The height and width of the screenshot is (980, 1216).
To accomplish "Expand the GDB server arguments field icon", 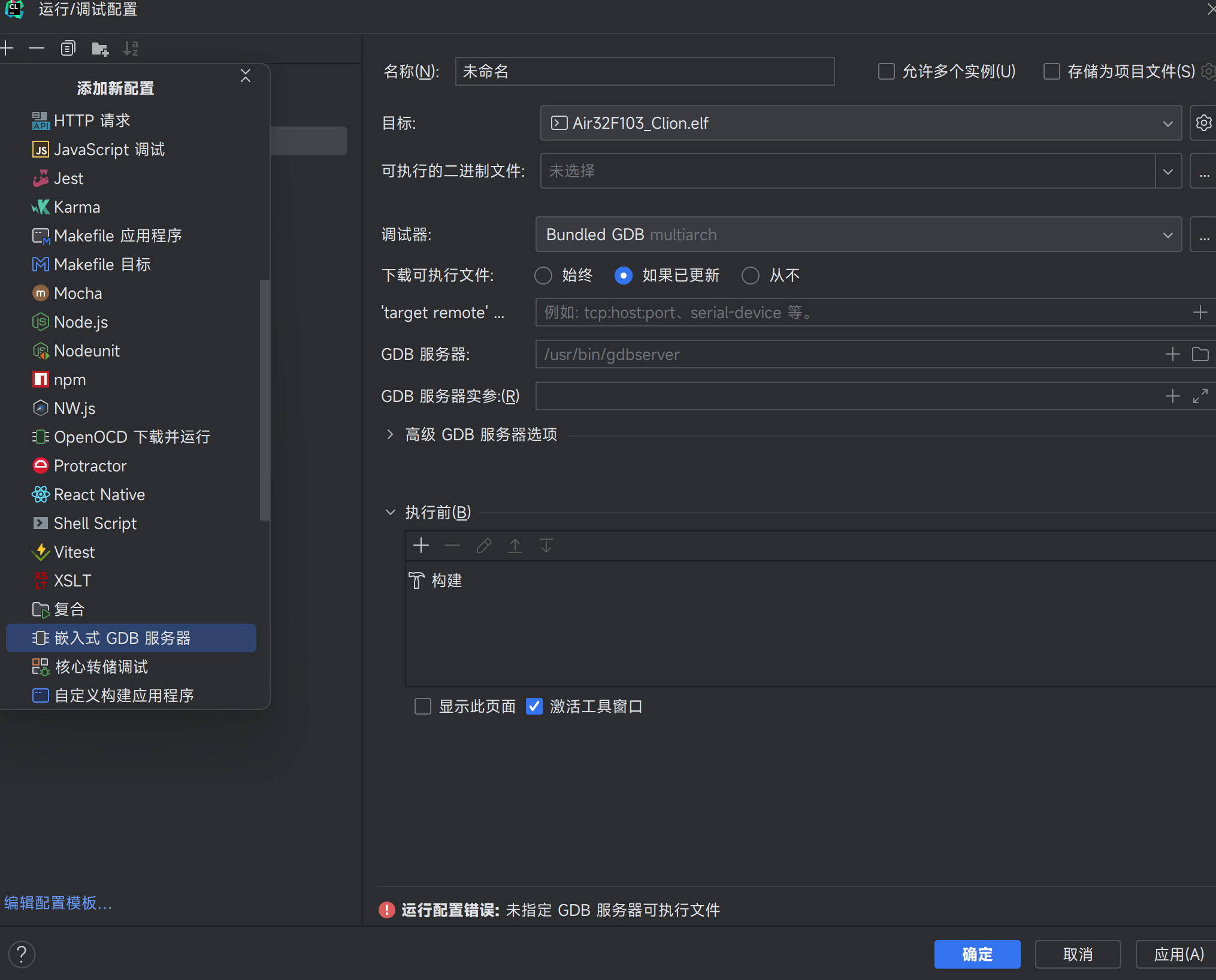I will [1200, 396].
